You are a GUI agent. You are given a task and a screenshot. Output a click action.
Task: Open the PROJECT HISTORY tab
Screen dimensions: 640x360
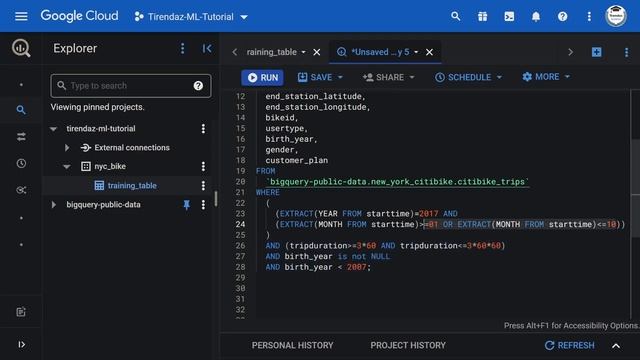408,345
